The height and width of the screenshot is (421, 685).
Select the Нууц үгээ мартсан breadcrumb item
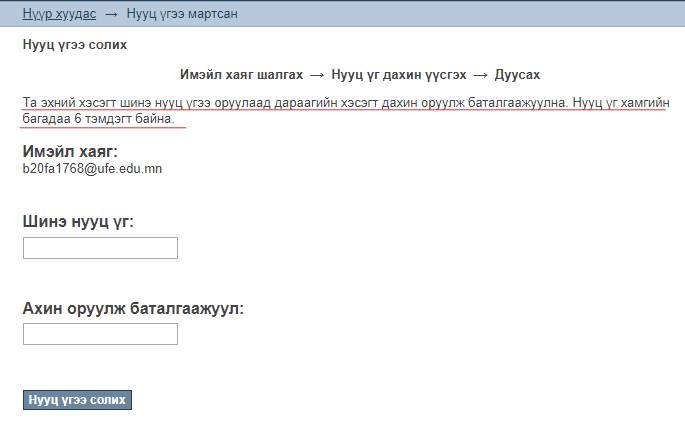[x=182, y=14]
